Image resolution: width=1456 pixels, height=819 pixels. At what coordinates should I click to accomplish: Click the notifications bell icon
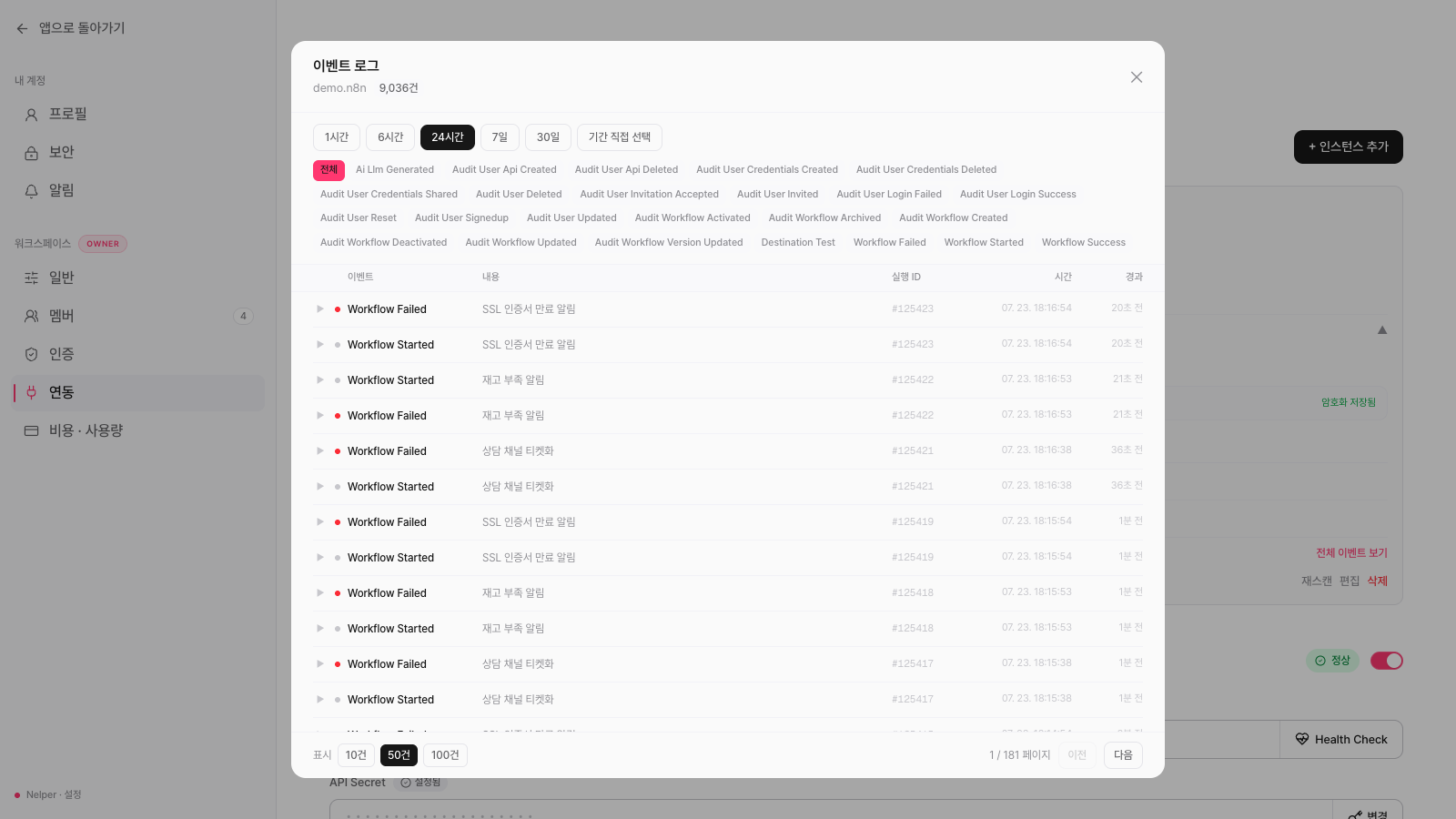point(31,191)
